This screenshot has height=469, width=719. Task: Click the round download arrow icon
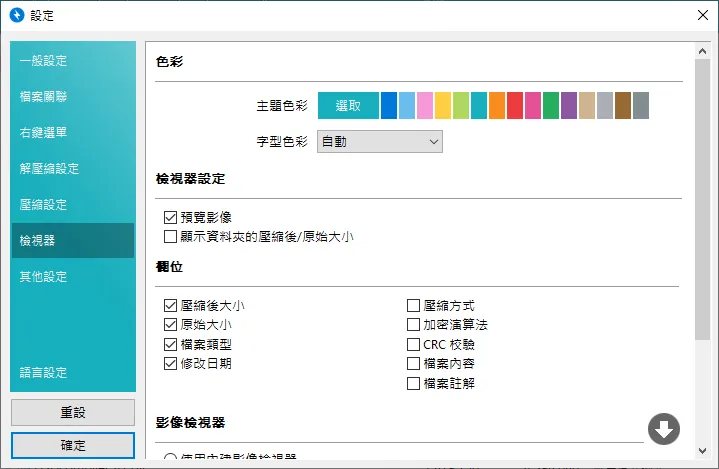click(x=664, y=429)
